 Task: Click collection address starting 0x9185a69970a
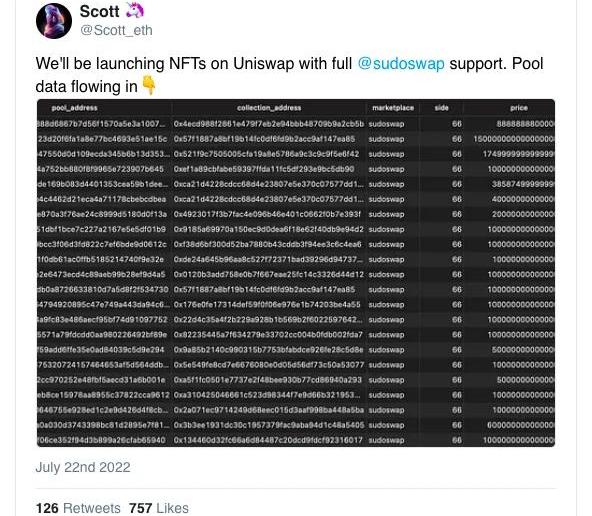point(268,229)
